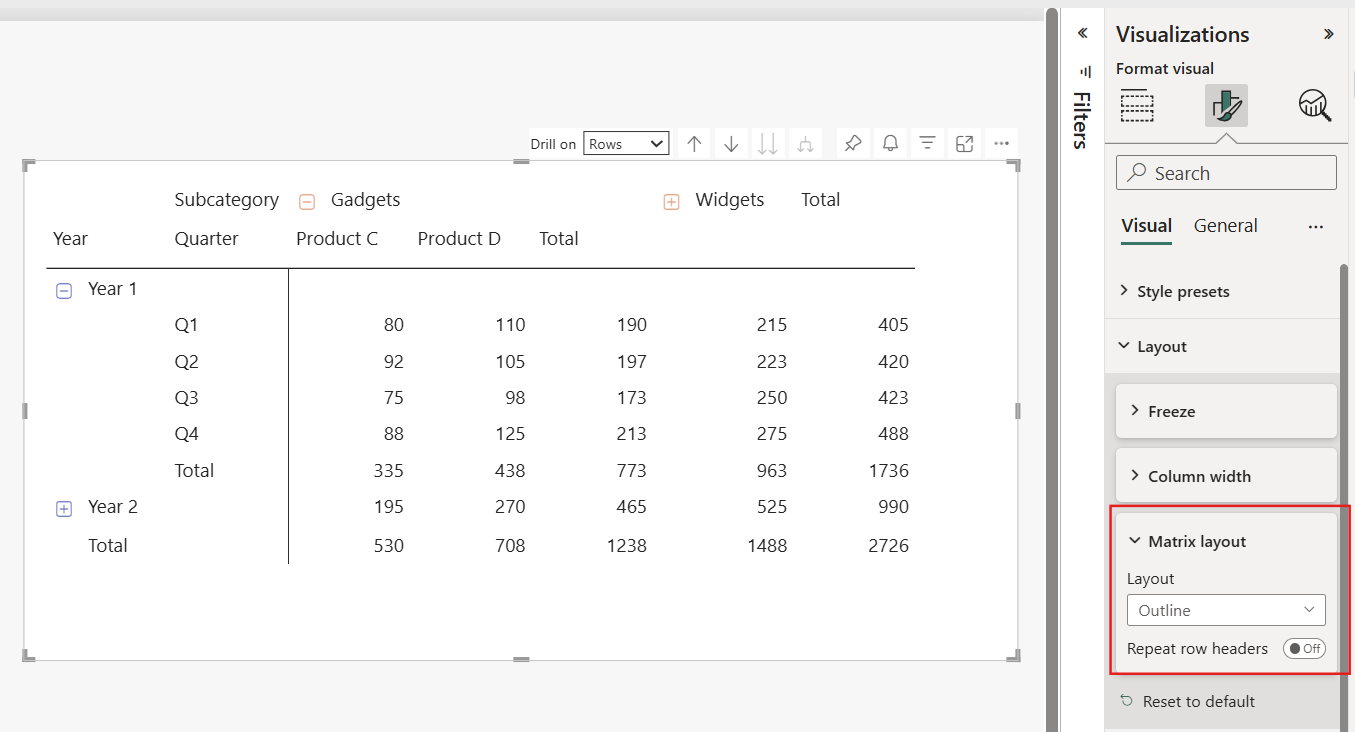1355x732 pixels.
Task: Click the Year 1 quarter Total row label
Action: (x=194, y=471)
